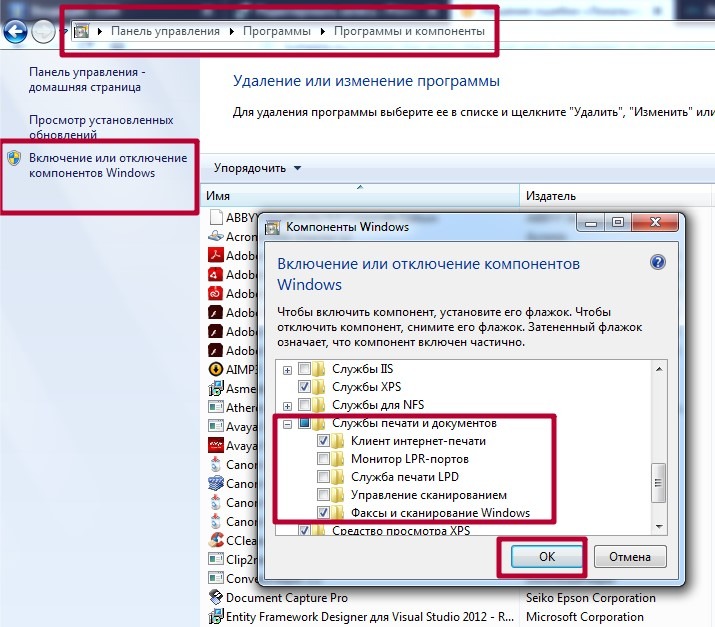The image size is (715, 627).
Task: Click the components list scrollbar thumb
Action: pyautogui.click(x=658, y=483)
